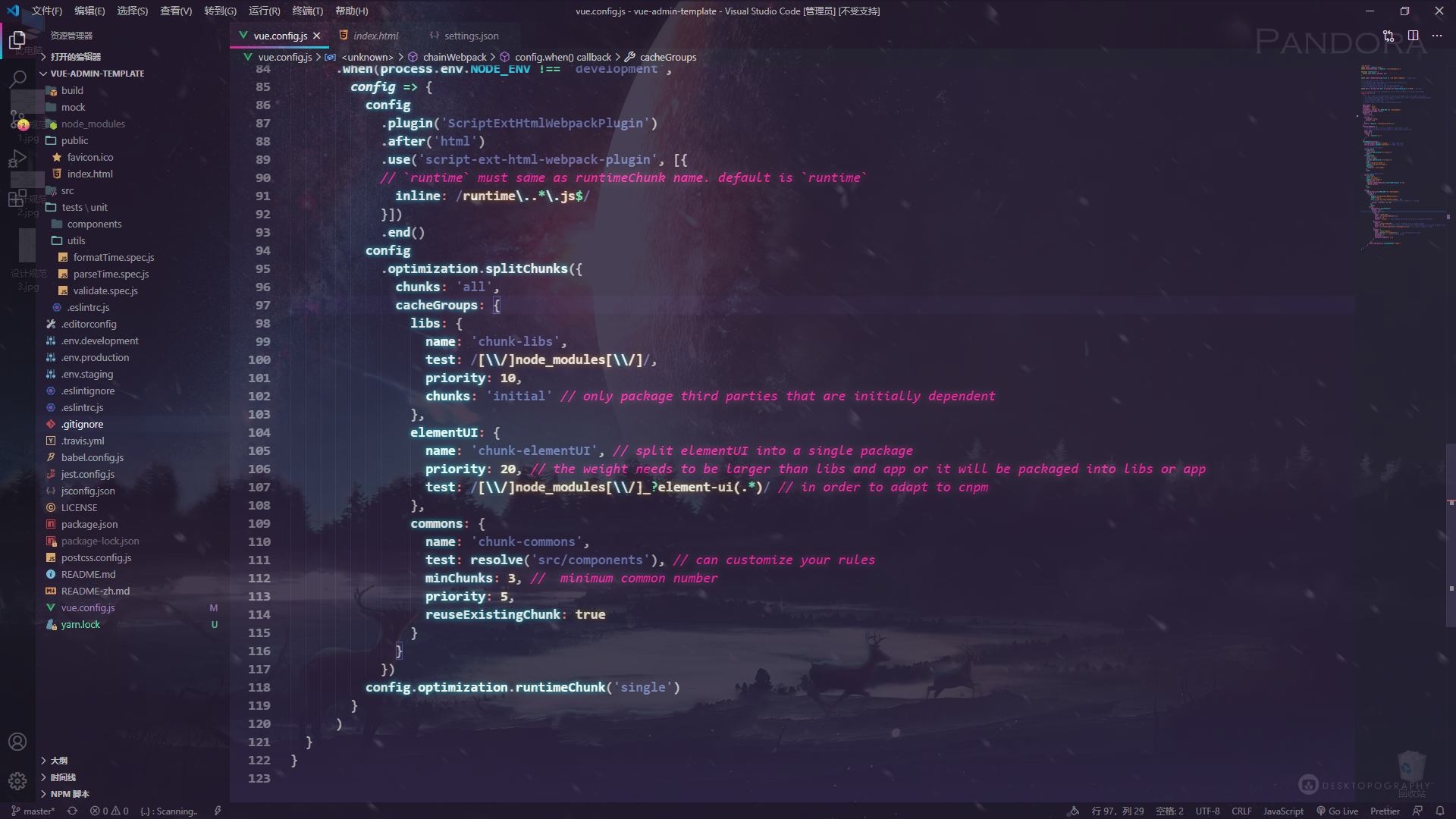Open the Run and Debug view
Image resolution: width=1456 pixels, height=819 pixels.
click(x=17, y=157)
